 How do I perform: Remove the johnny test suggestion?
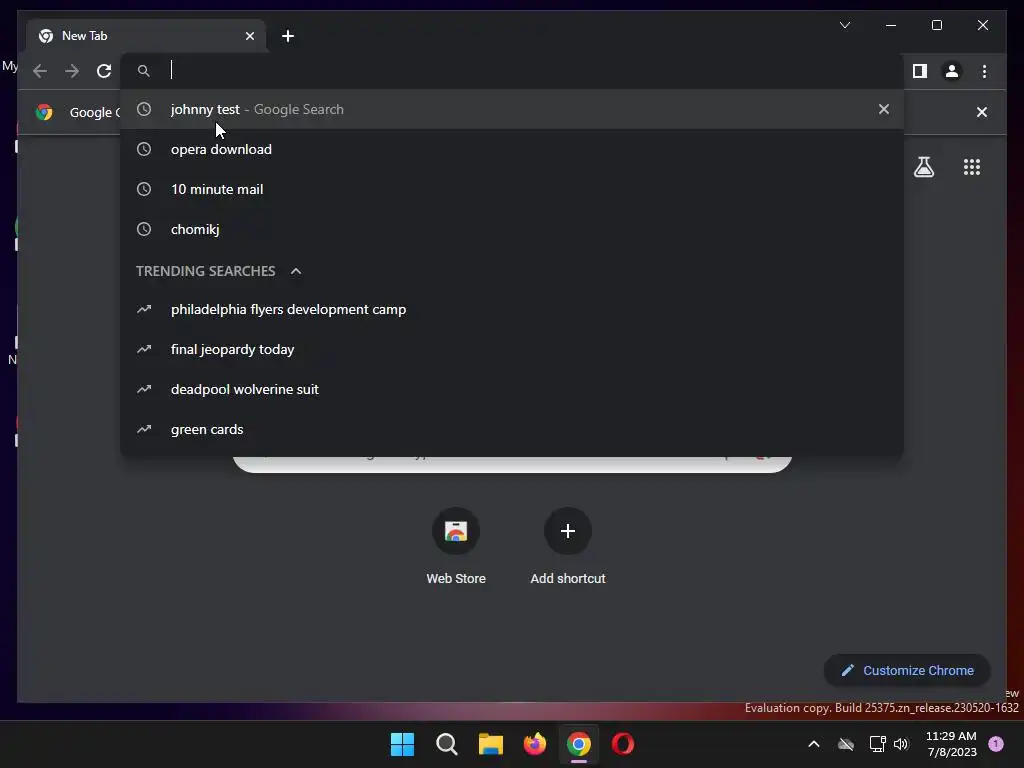pyautogui.click(x=884, y=109)
